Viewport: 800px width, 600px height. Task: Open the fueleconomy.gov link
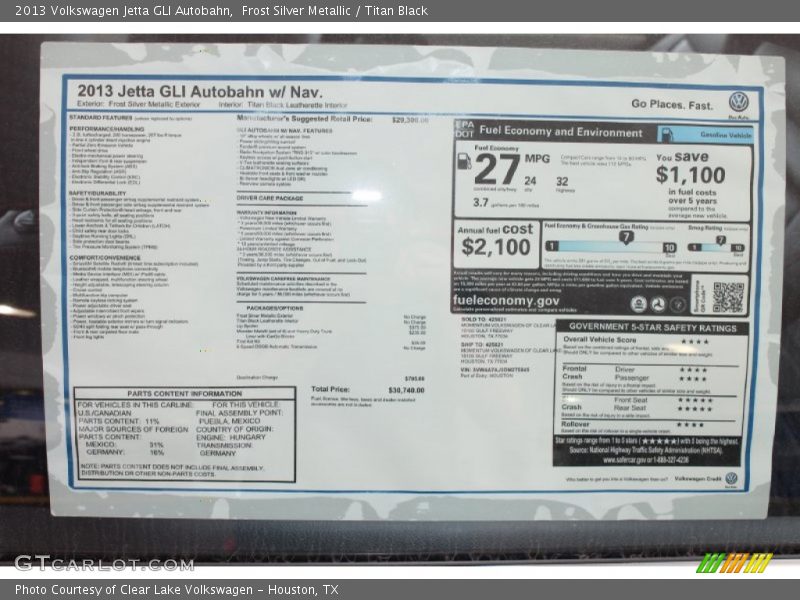point(506,301)
